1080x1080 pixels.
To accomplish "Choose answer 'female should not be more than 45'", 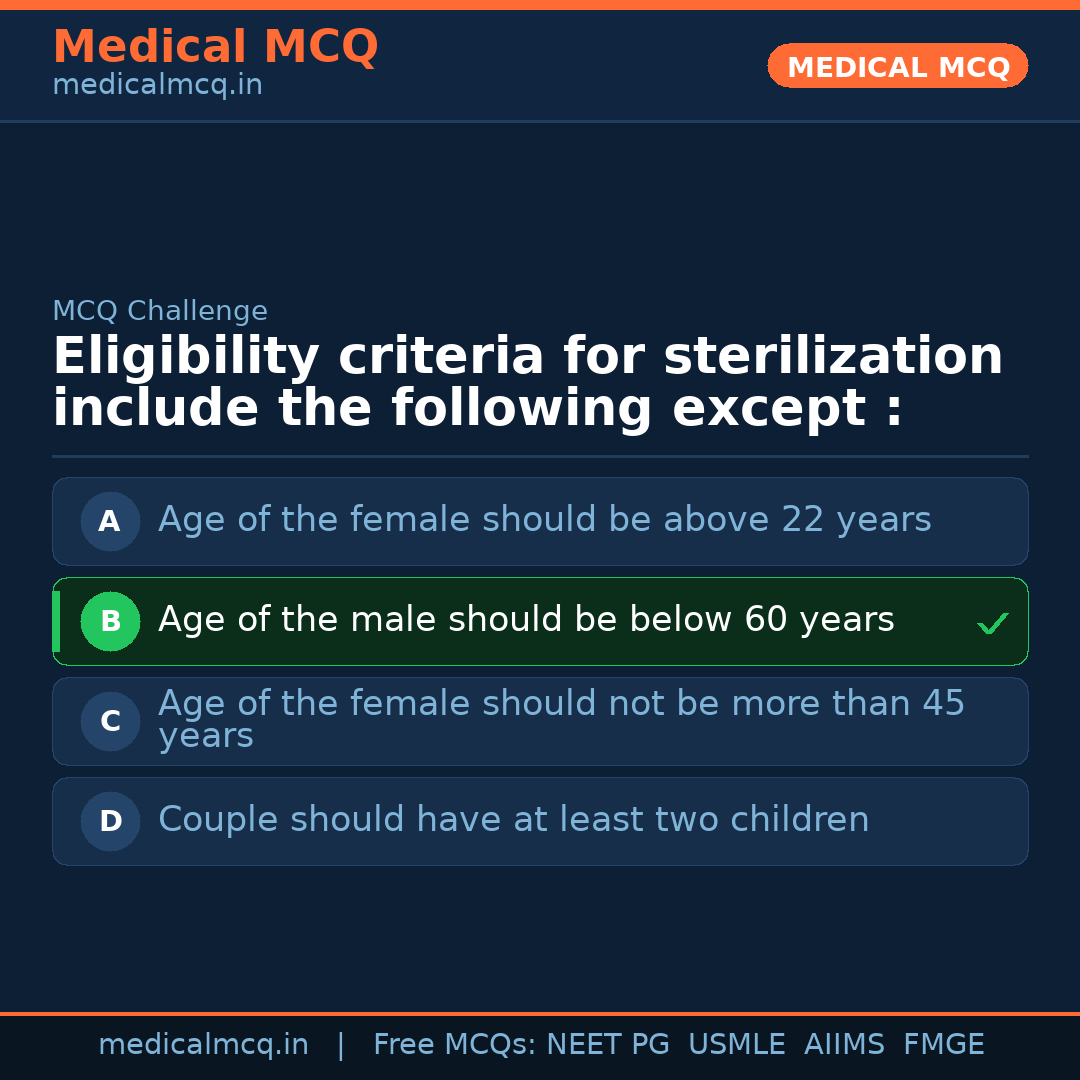I will click(x=560, y=719).
